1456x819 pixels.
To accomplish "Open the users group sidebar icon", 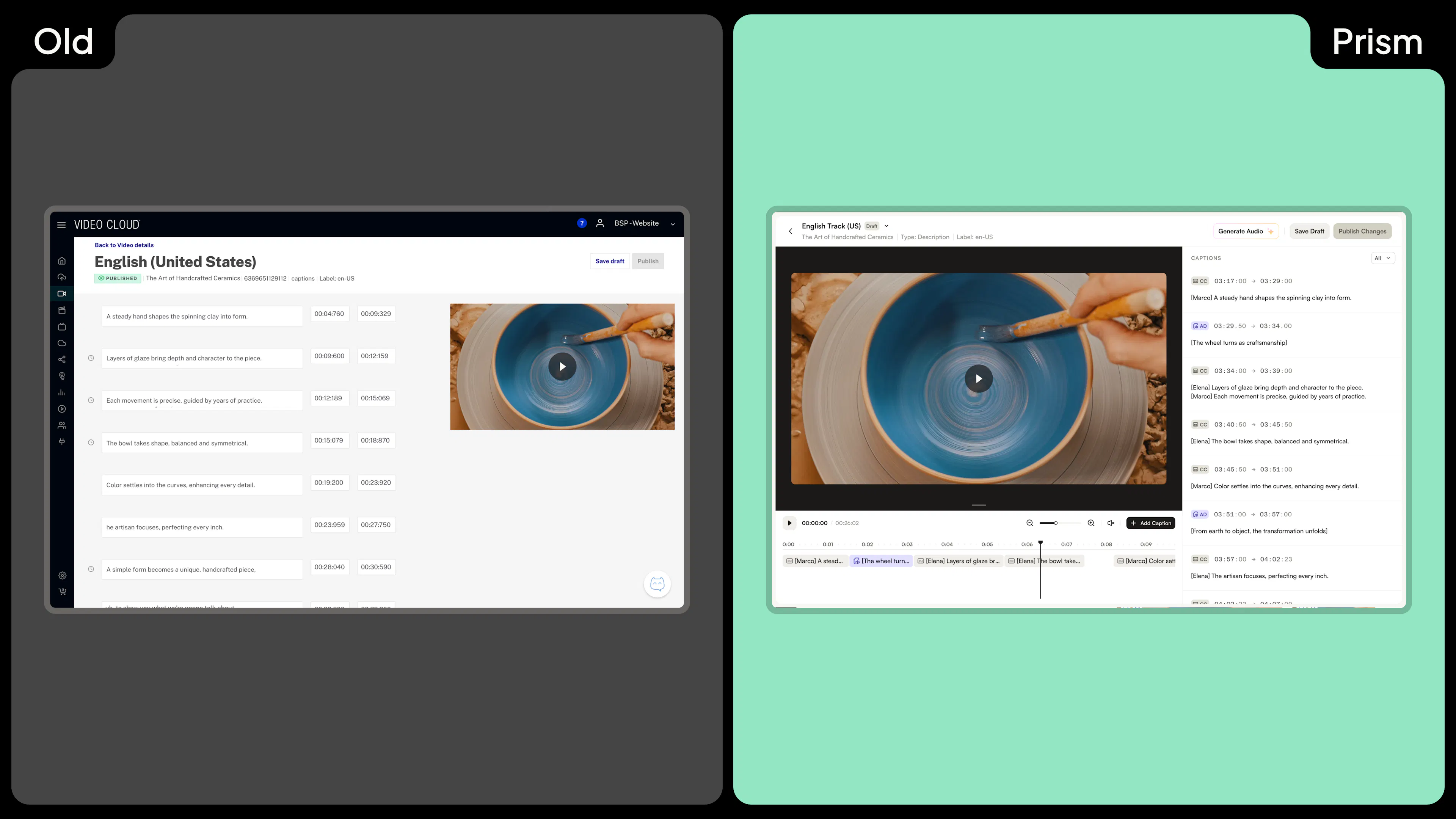I will point(62,425).
